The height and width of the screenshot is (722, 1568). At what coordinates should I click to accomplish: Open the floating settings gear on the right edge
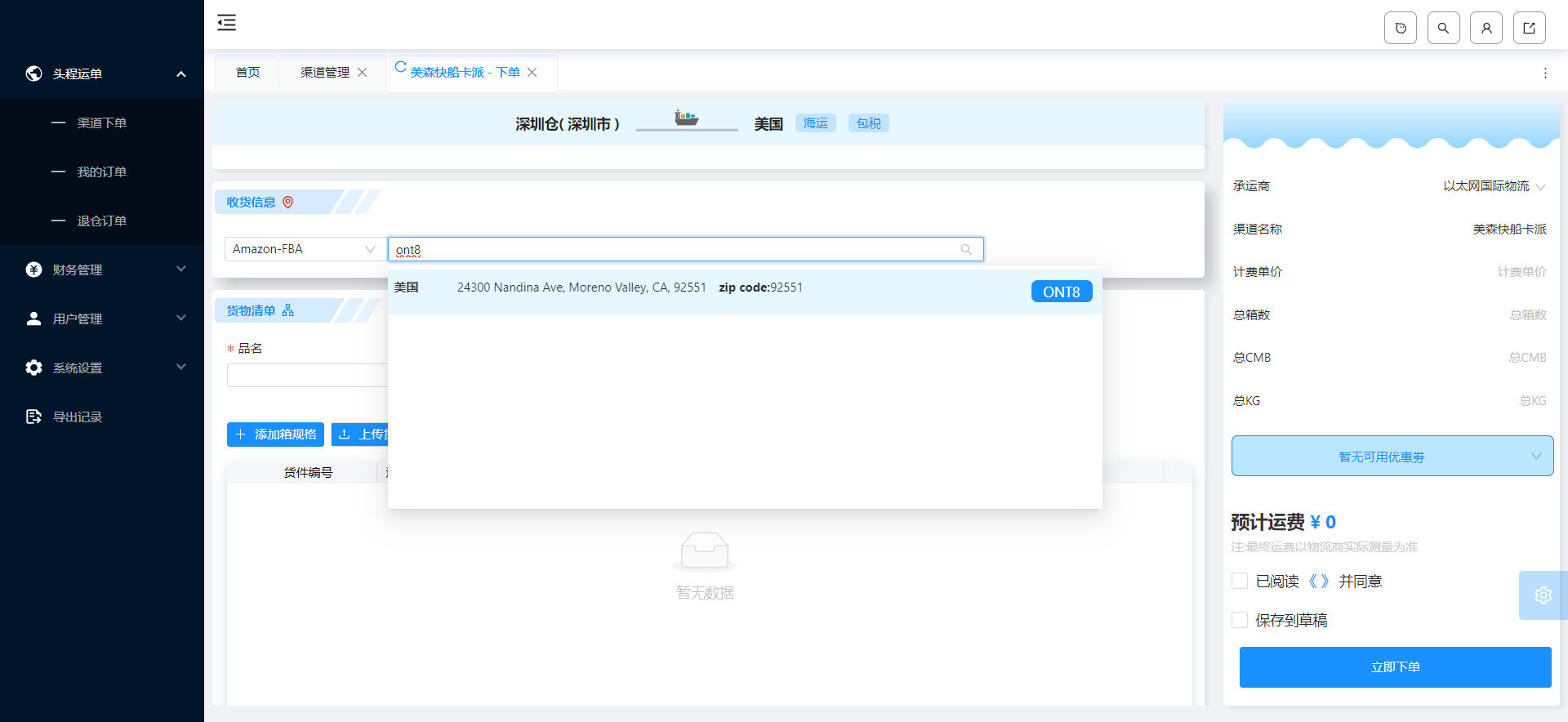tap(1543, 595)
